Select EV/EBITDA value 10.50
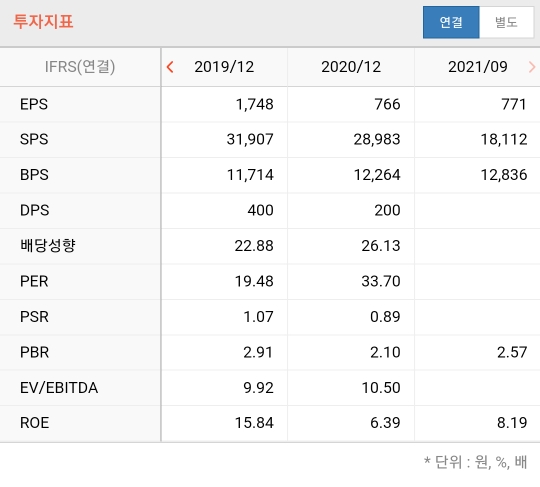Screen dimensions: 540x487 click(x=381, y=388)
